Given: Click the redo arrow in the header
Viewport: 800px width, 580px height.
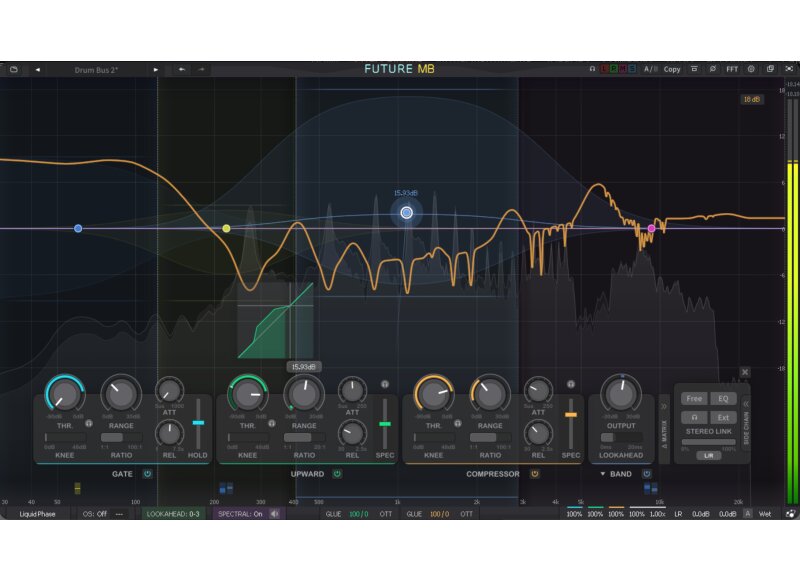Looking at the screenshot, I should coord(202,69).
